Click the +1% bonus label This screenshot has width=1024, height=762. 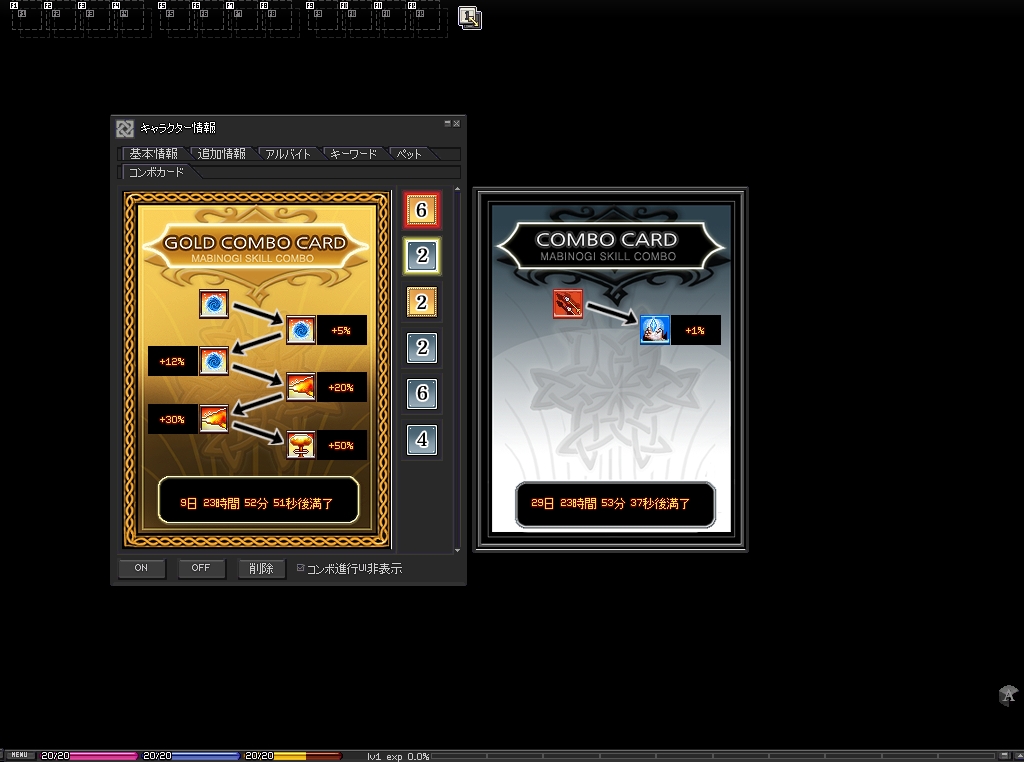coord(695,330)
